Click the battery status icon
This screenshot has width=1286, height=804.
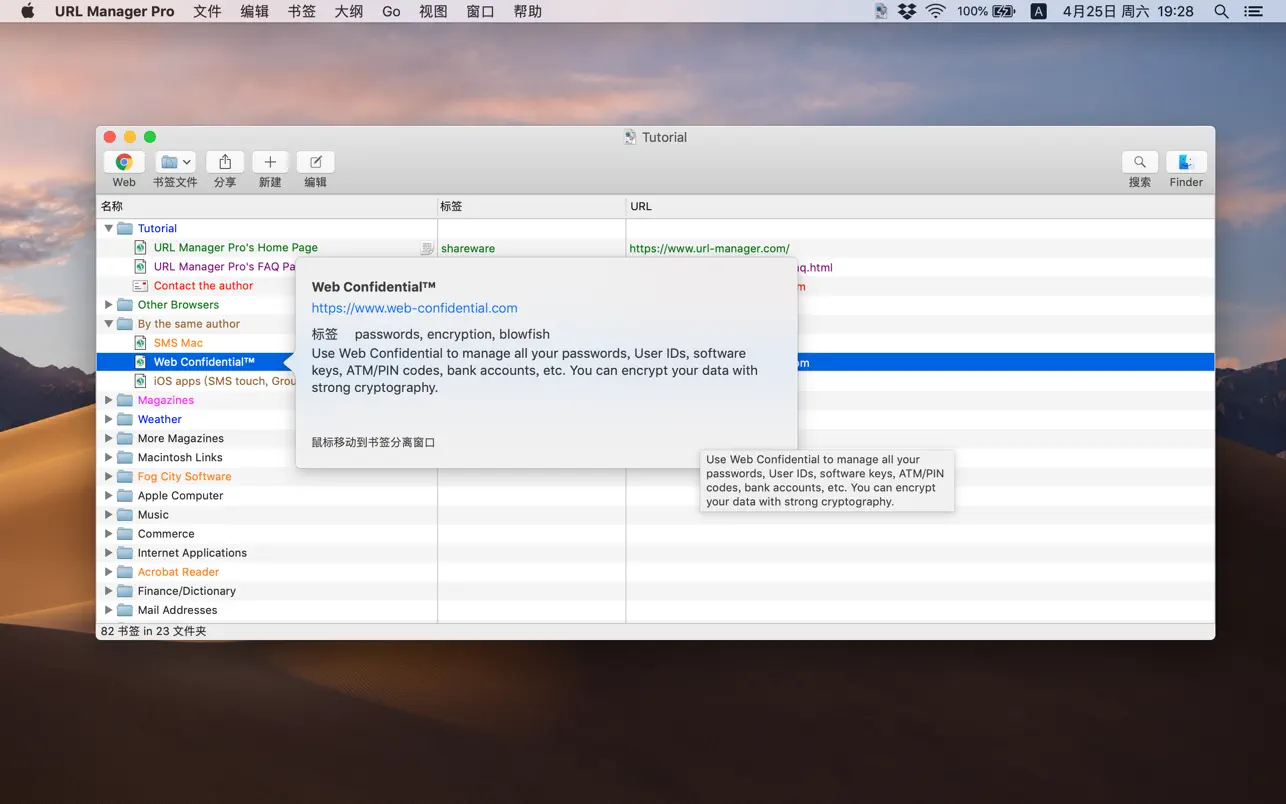[1004, 12]
